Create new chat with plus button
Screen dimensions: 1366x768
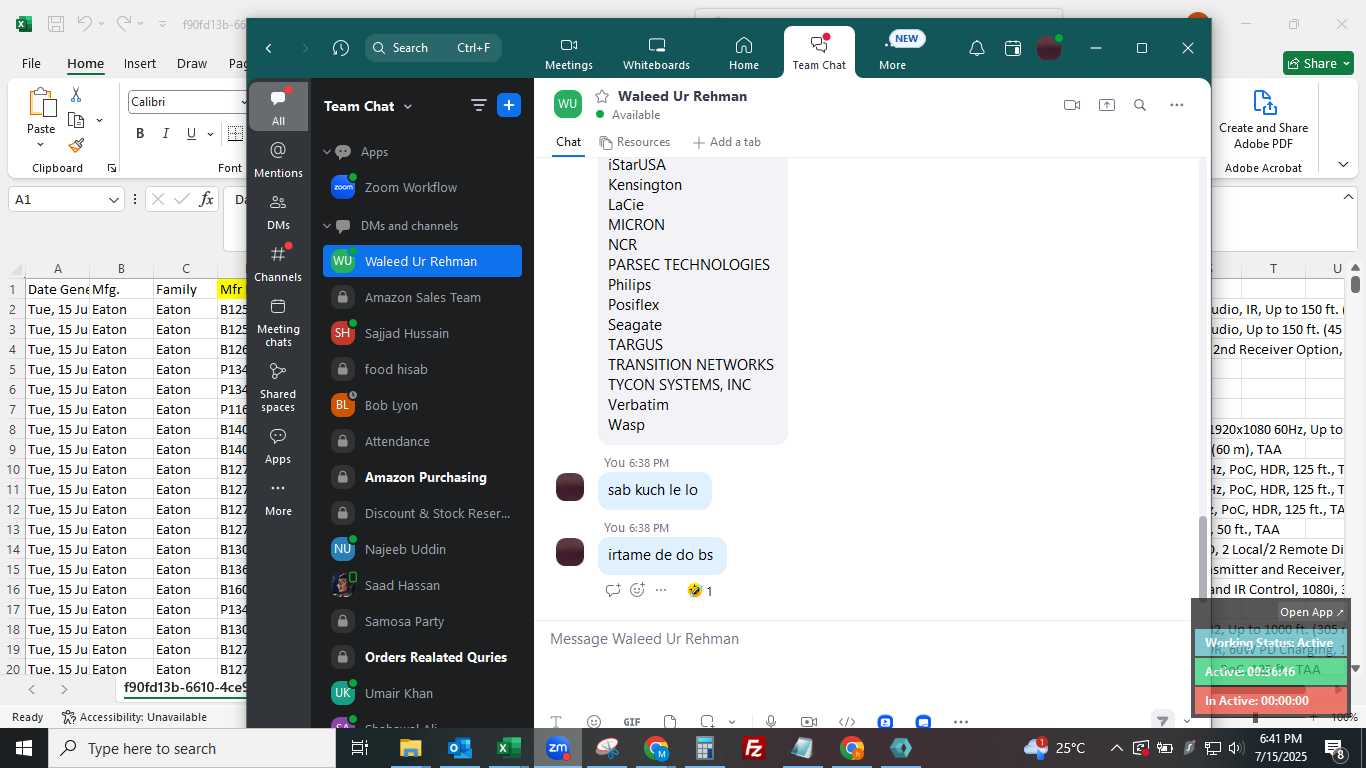(509, 105)
